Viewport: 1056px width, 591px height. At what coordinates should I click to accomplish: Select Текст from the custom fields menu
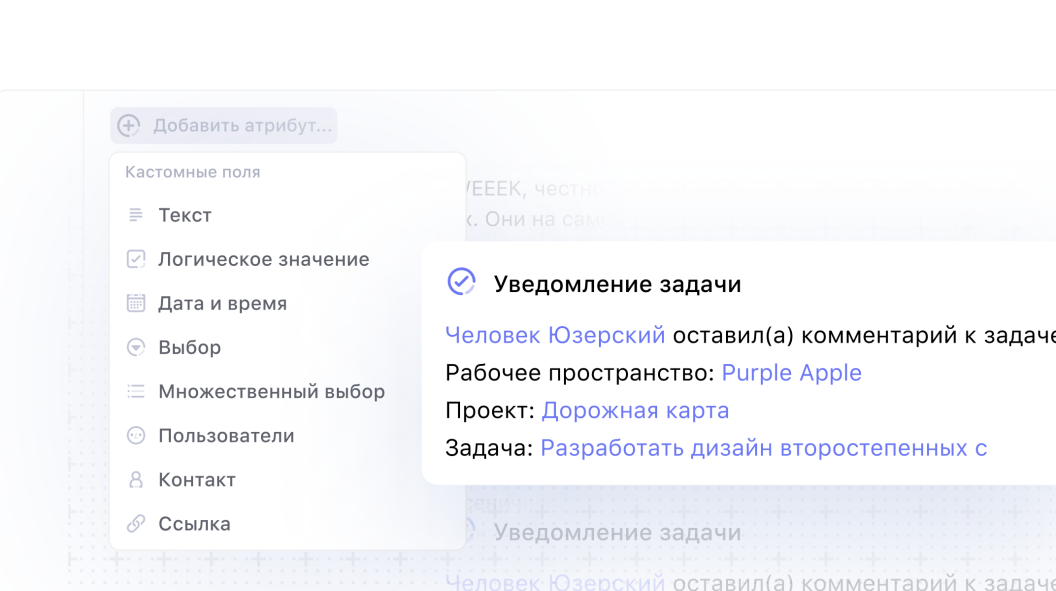point(185,215)
